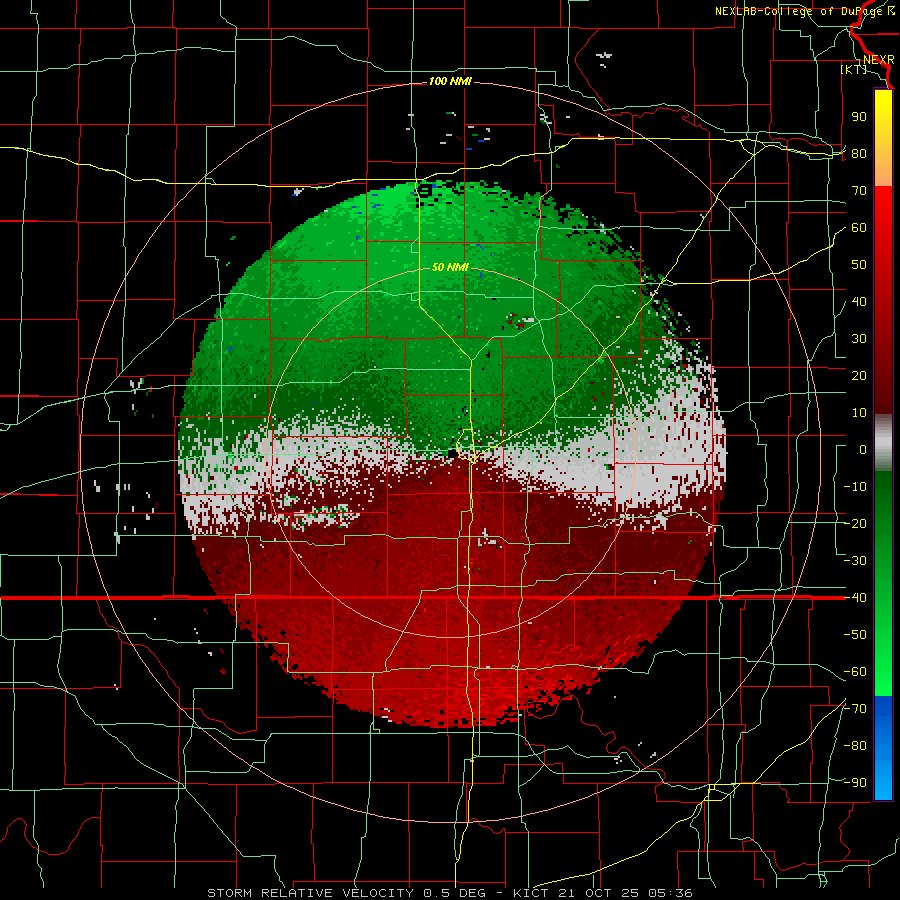This screenshot has height=900, width=900.
Task: Click the bright red segment of the color bar
Action: click(x=883, y=218)
